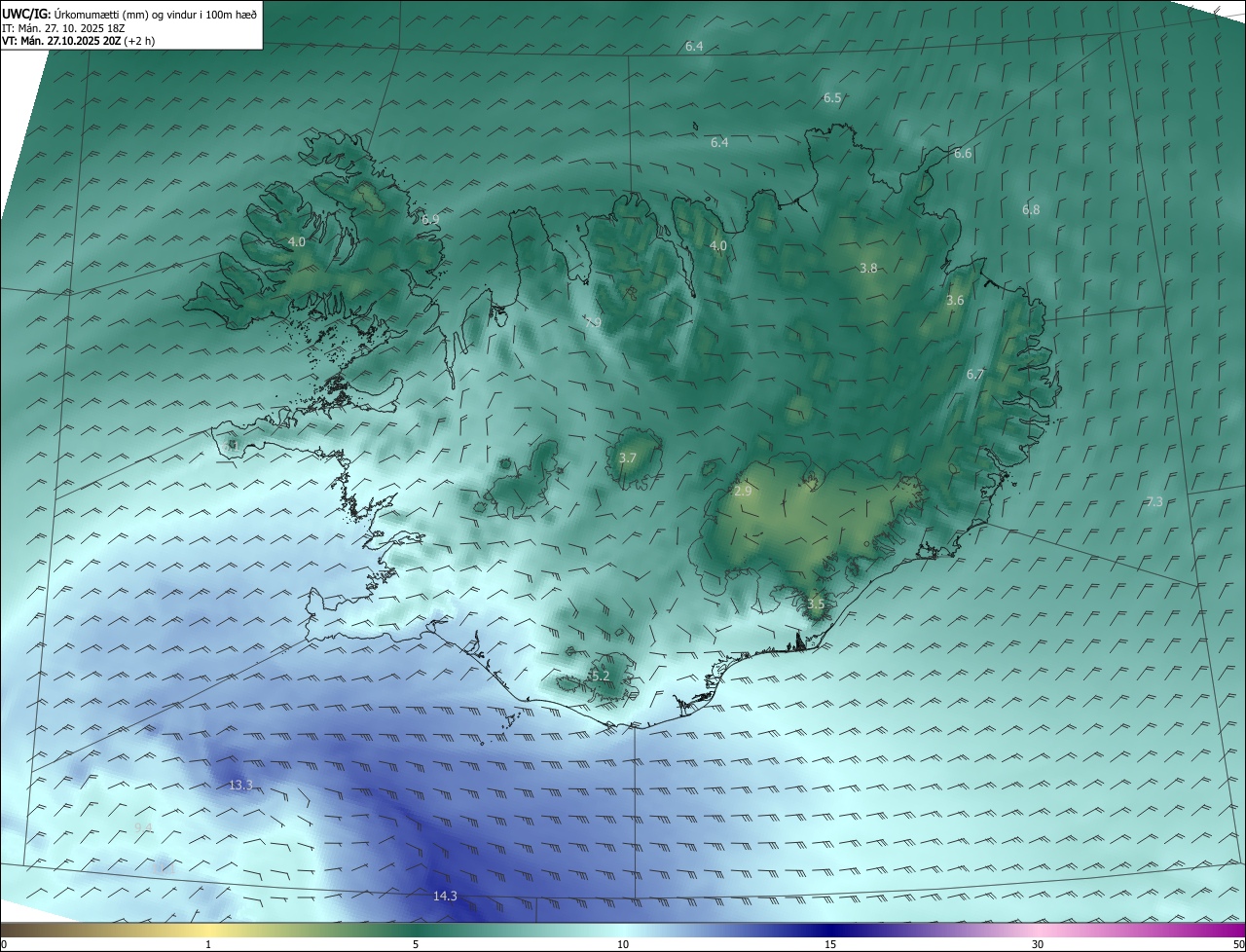Click the 5.2 value label on the map
1246x952 pixels.
600,677
